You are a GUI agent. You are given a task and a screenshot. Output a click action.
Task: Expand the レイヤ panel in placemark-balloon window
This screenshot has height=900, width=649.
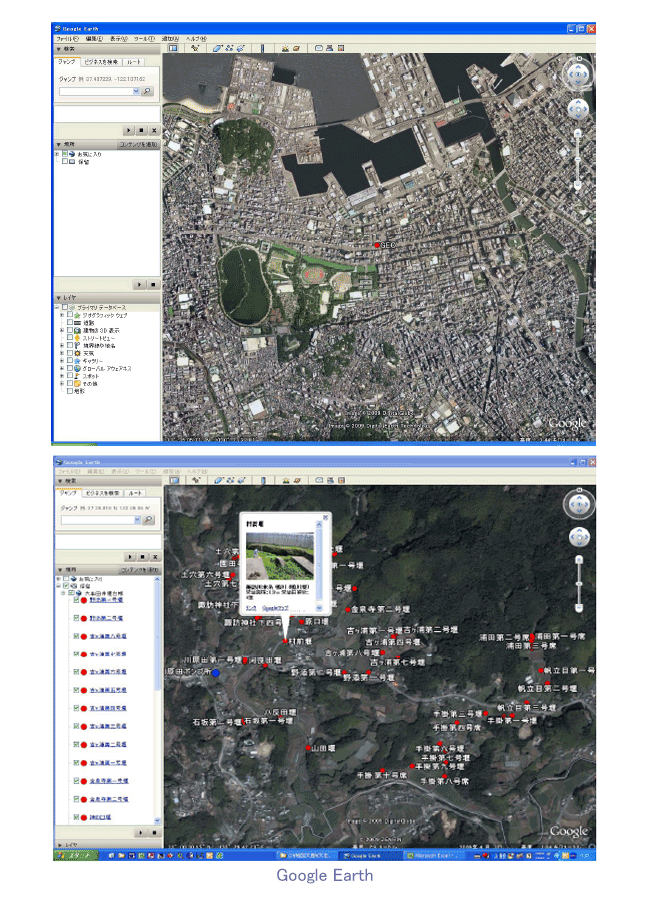click(x=60, y=844)
